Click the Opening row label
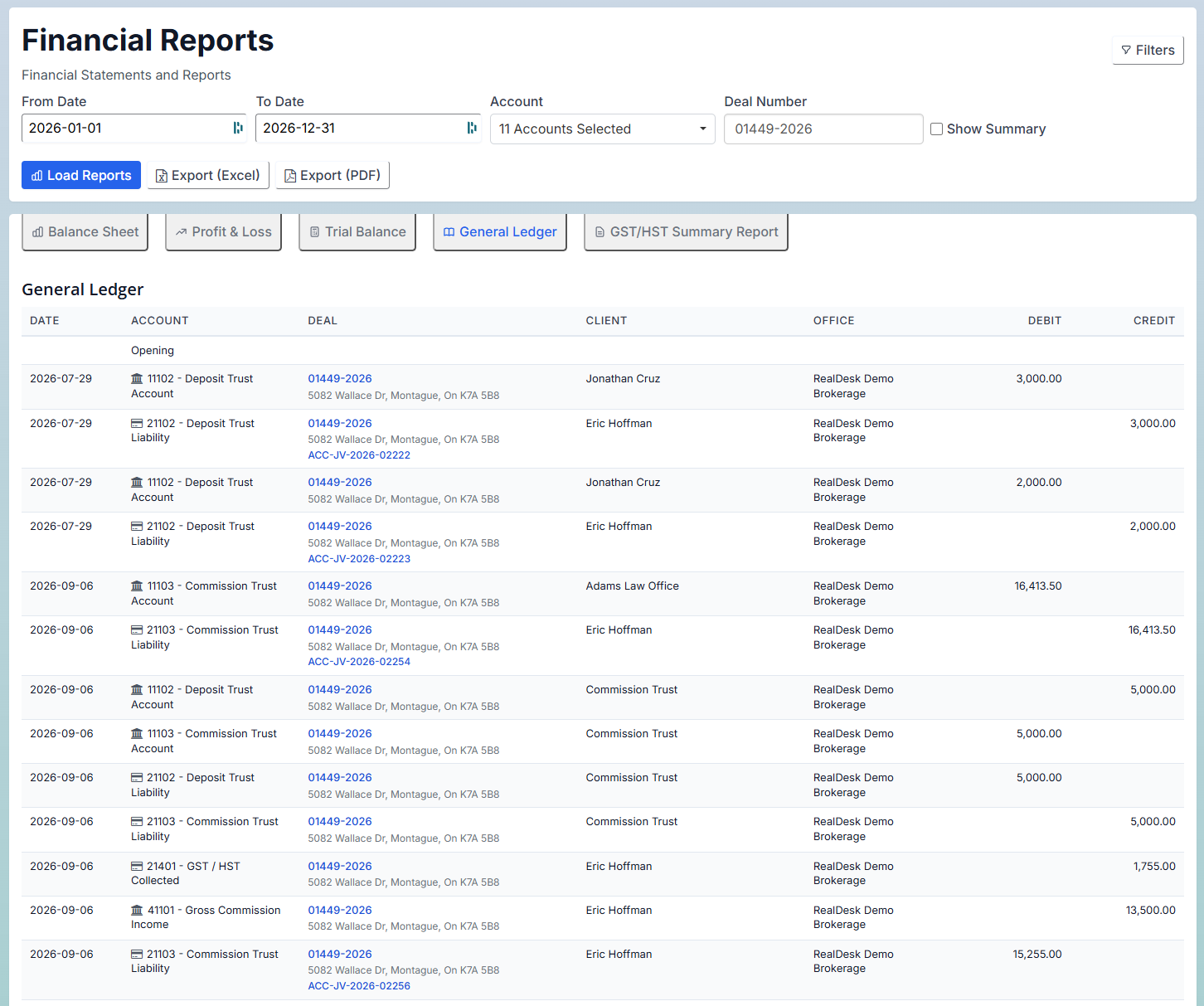This screenshot has height=1006, width=1204. 153,351
